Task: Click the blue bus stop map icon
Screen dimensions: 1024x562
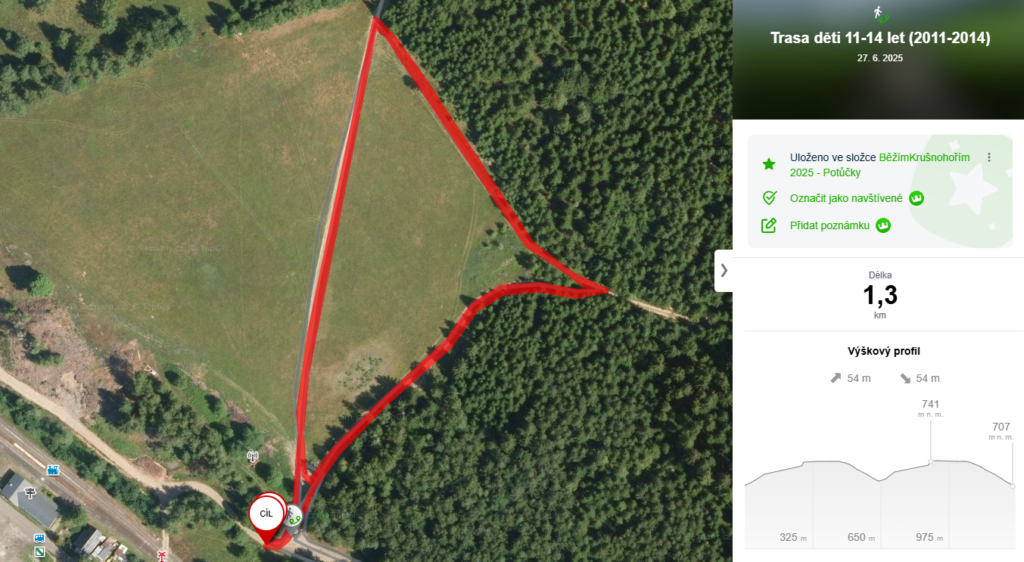Action: [x=39, y=539]
